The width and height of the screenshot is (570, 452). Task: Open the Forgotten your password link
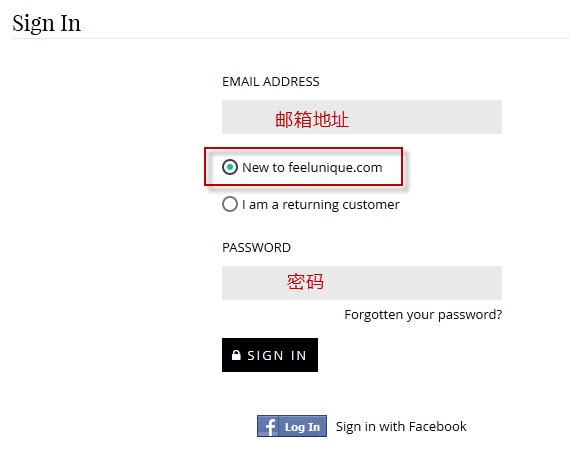tap(423, 315)
